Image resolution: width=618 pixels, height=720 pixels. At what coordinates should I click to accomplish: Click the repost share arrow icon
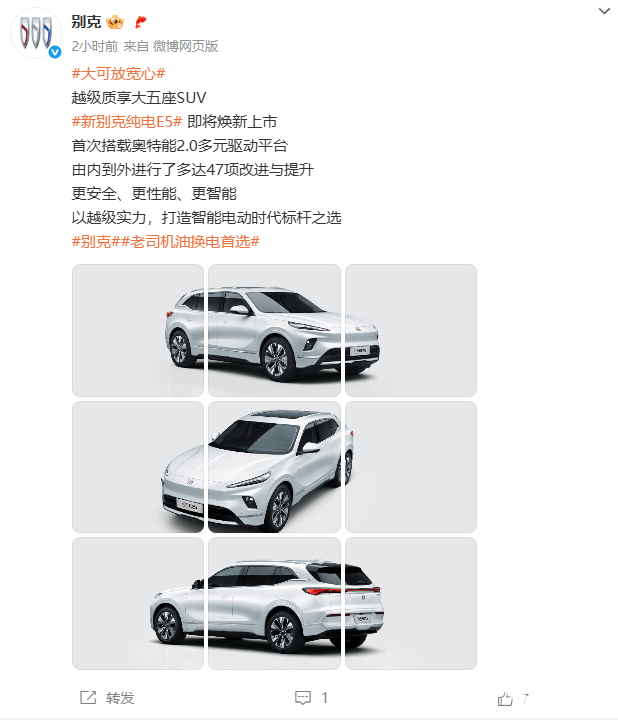[88, 698]
